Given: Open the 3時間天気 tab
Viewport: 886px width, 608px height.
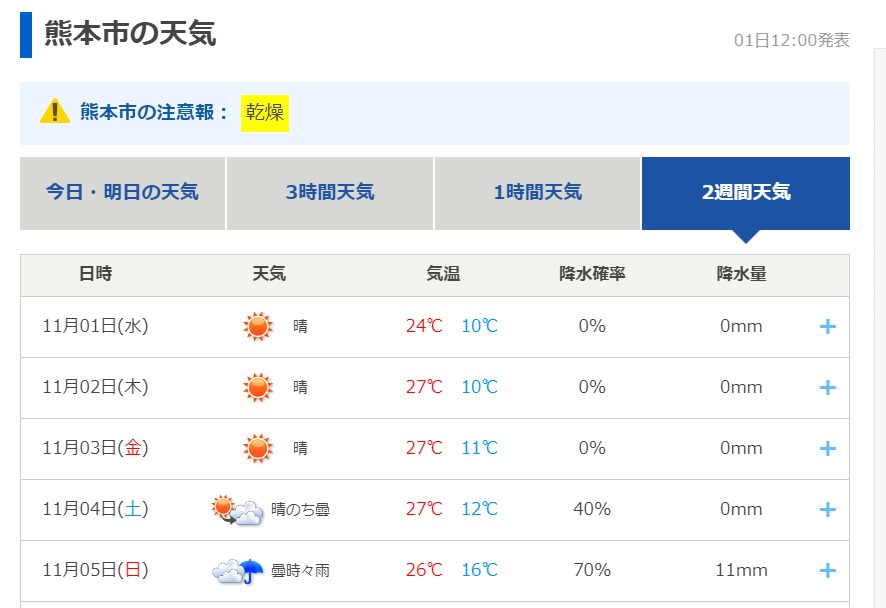Looking at the screenshot, I should (x=330, y=193).
